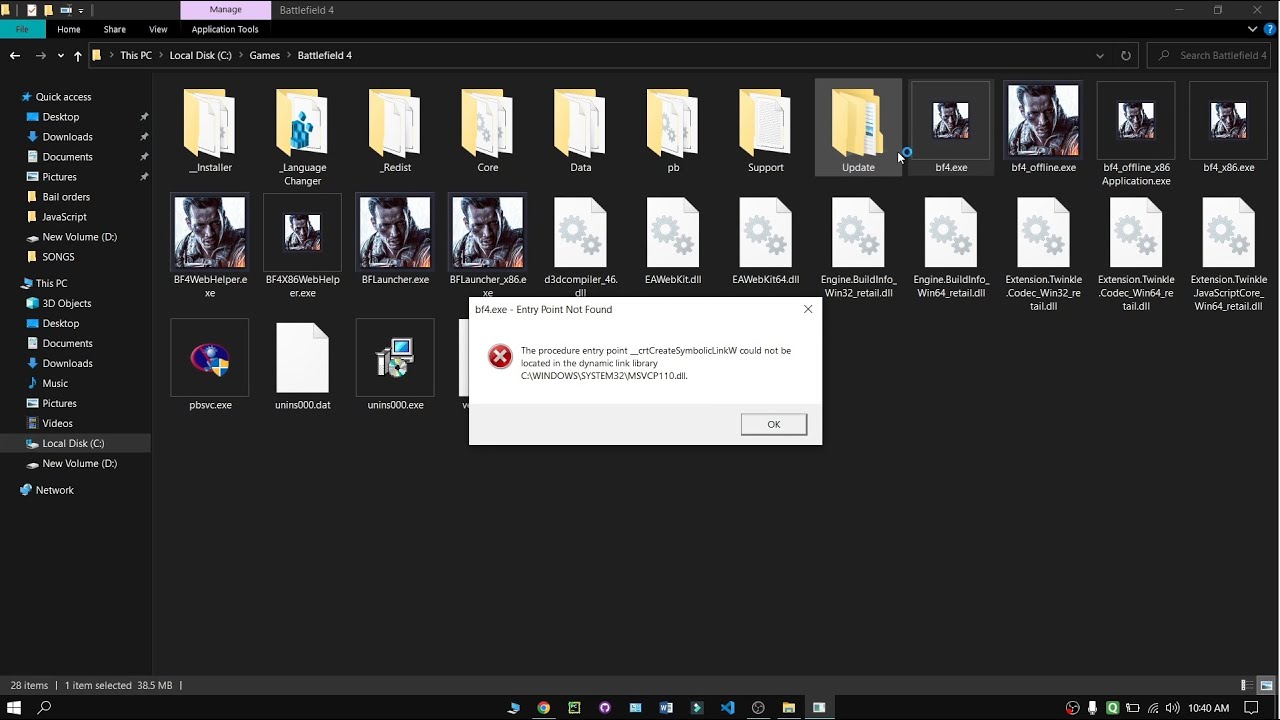The width and height of the screenshot is (1280, 720).
Task: Switch to details view in the status bar
Action: coord(1247,686)
